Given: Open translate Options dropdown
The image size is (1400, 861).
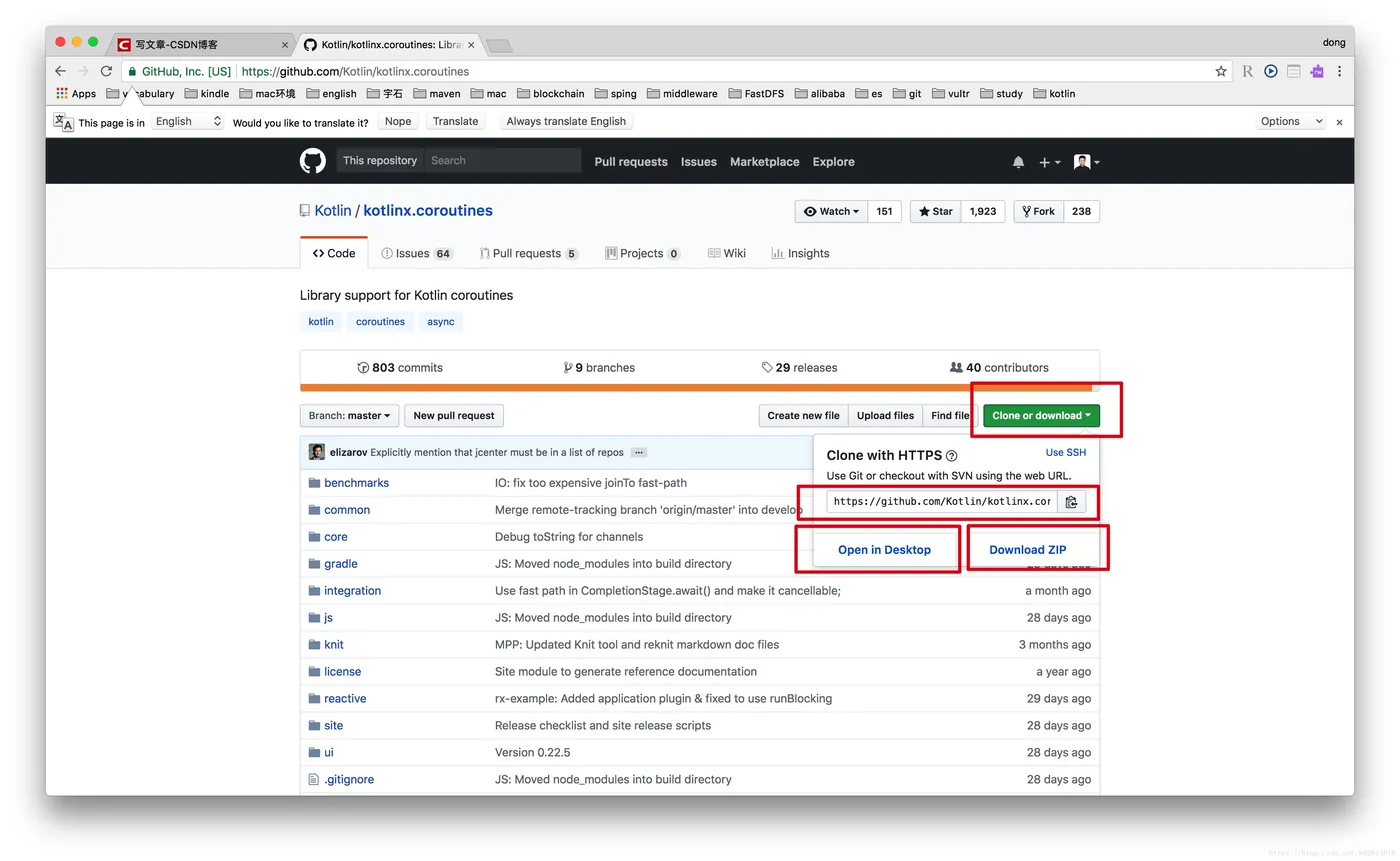Looking at the screenshot, I should point(1292,121).
